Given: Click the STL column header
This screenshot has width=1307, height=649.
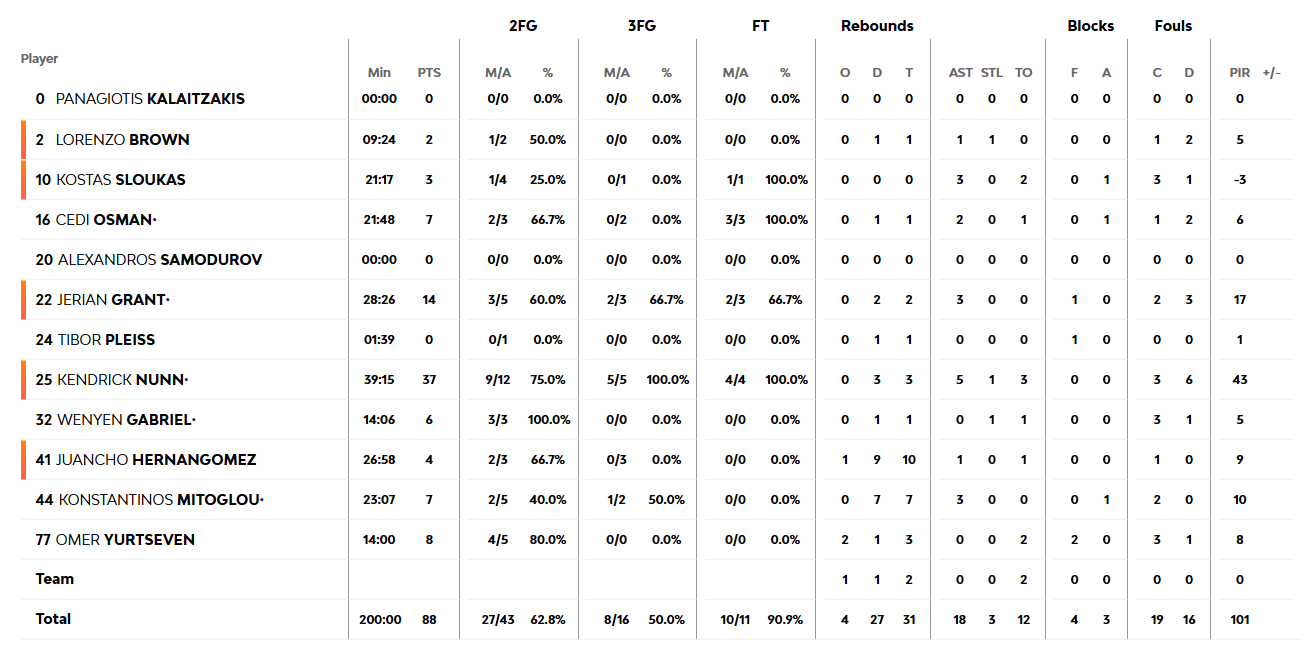Looking at the screenshot, I should click(992, 73).
